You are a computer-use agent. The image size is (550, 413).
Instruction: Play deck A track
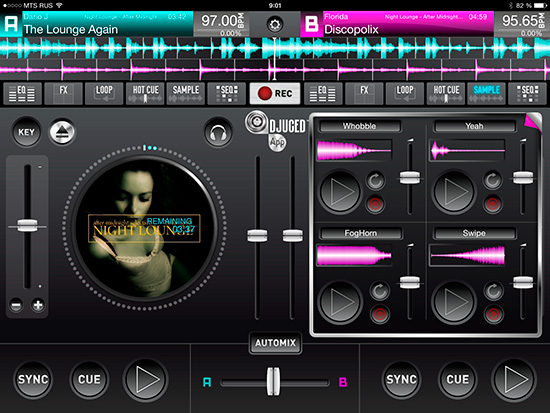pyautogui.click(x=146, y=379)
